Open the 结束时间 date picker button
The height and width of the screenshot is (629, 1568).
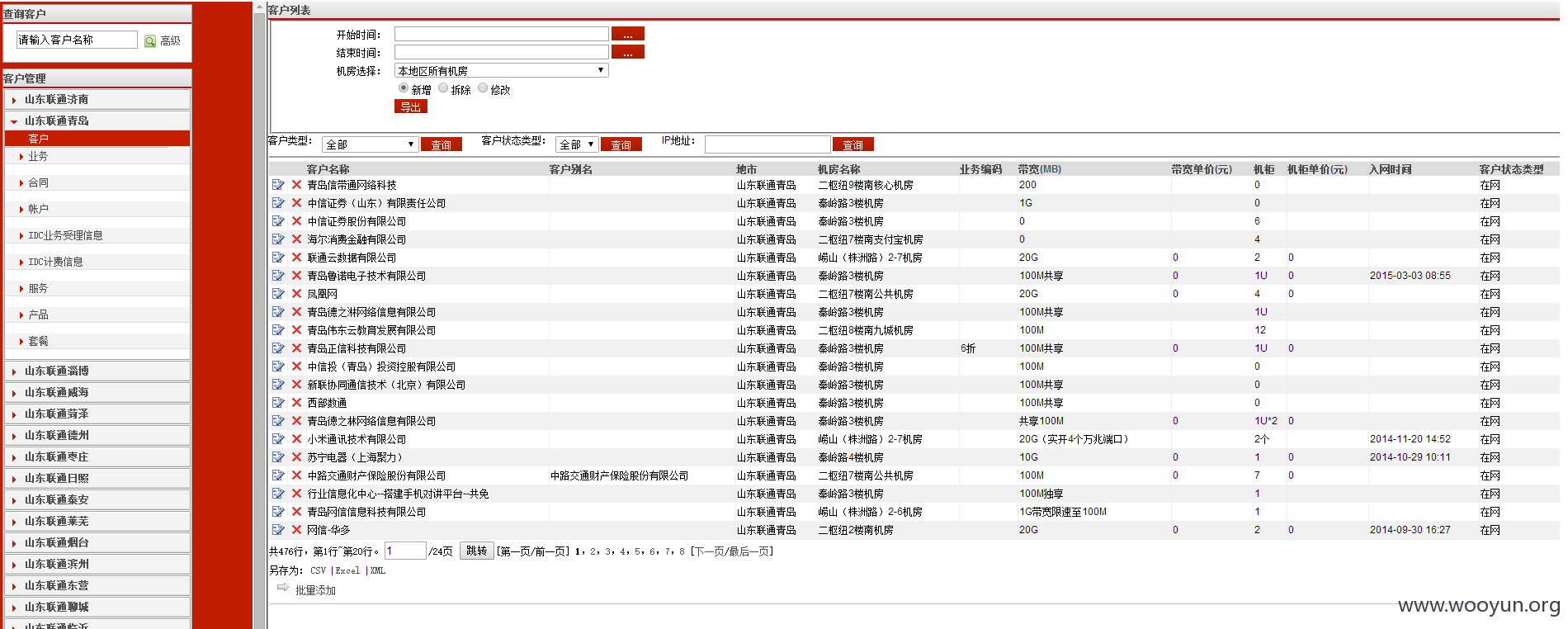click(x=628, y=52)
